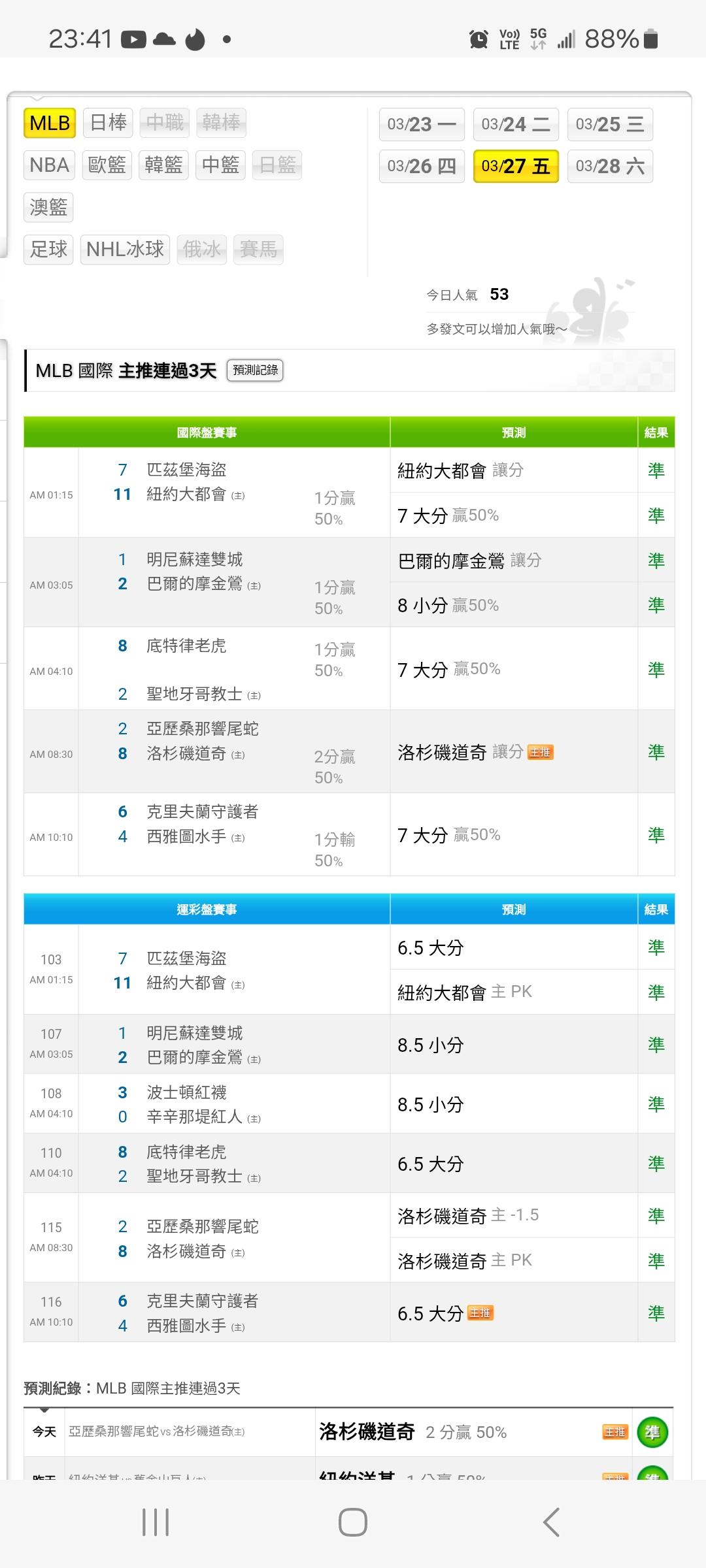Open the 預測記錄 button
Image resolution: width=706 pixels, height=1568 pixels.
[255, 370]
